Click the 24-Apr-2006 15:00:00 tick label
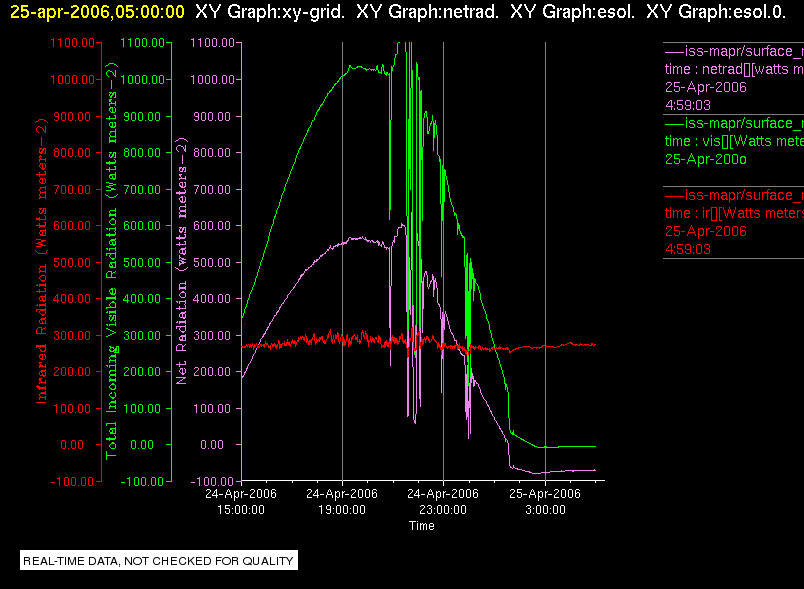This screenshot has width=804, height=589. coord(240,502)
